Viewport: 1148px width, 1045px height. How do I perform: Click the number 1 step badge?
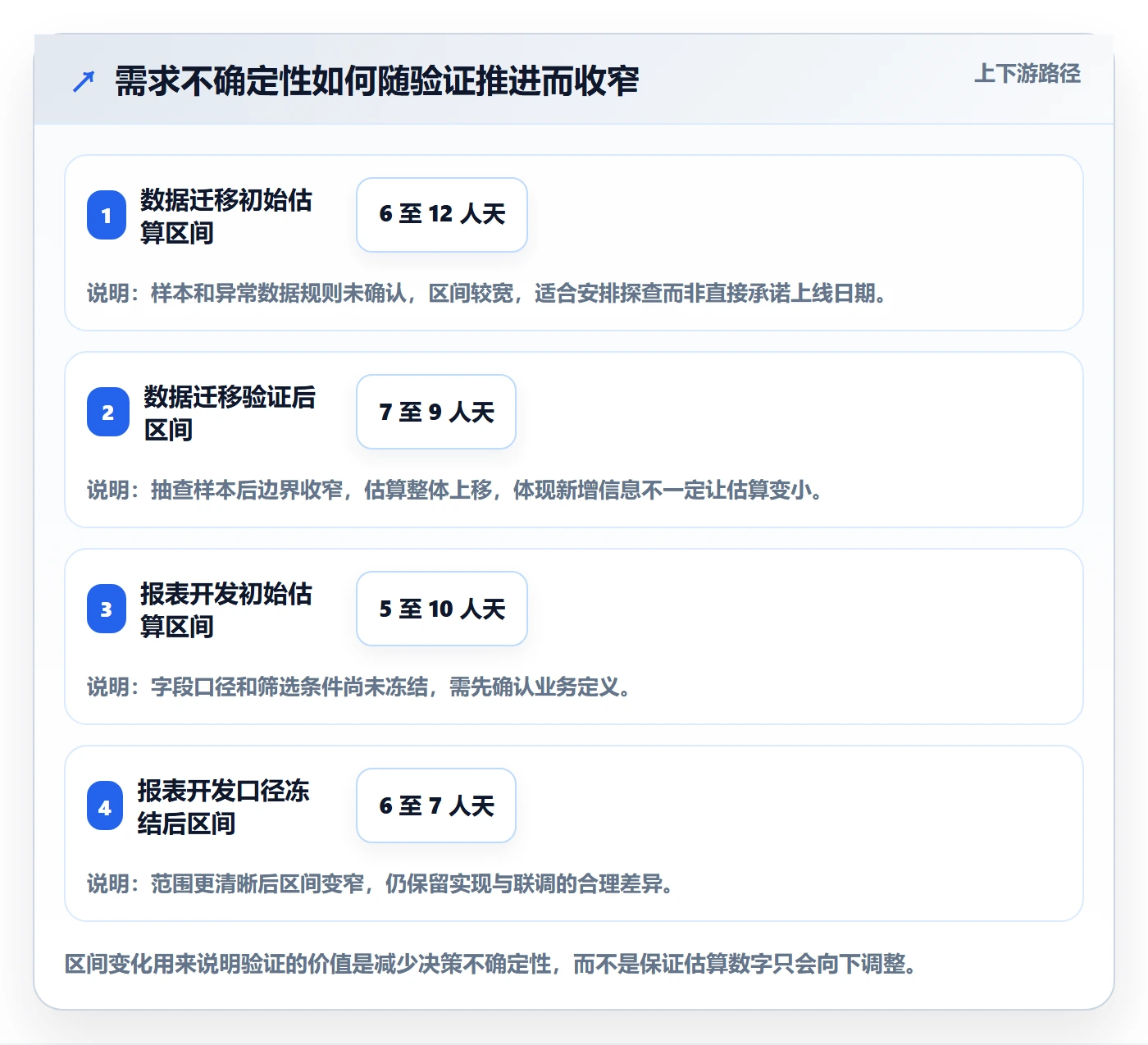pyautogui.click(x=107, y=215)
